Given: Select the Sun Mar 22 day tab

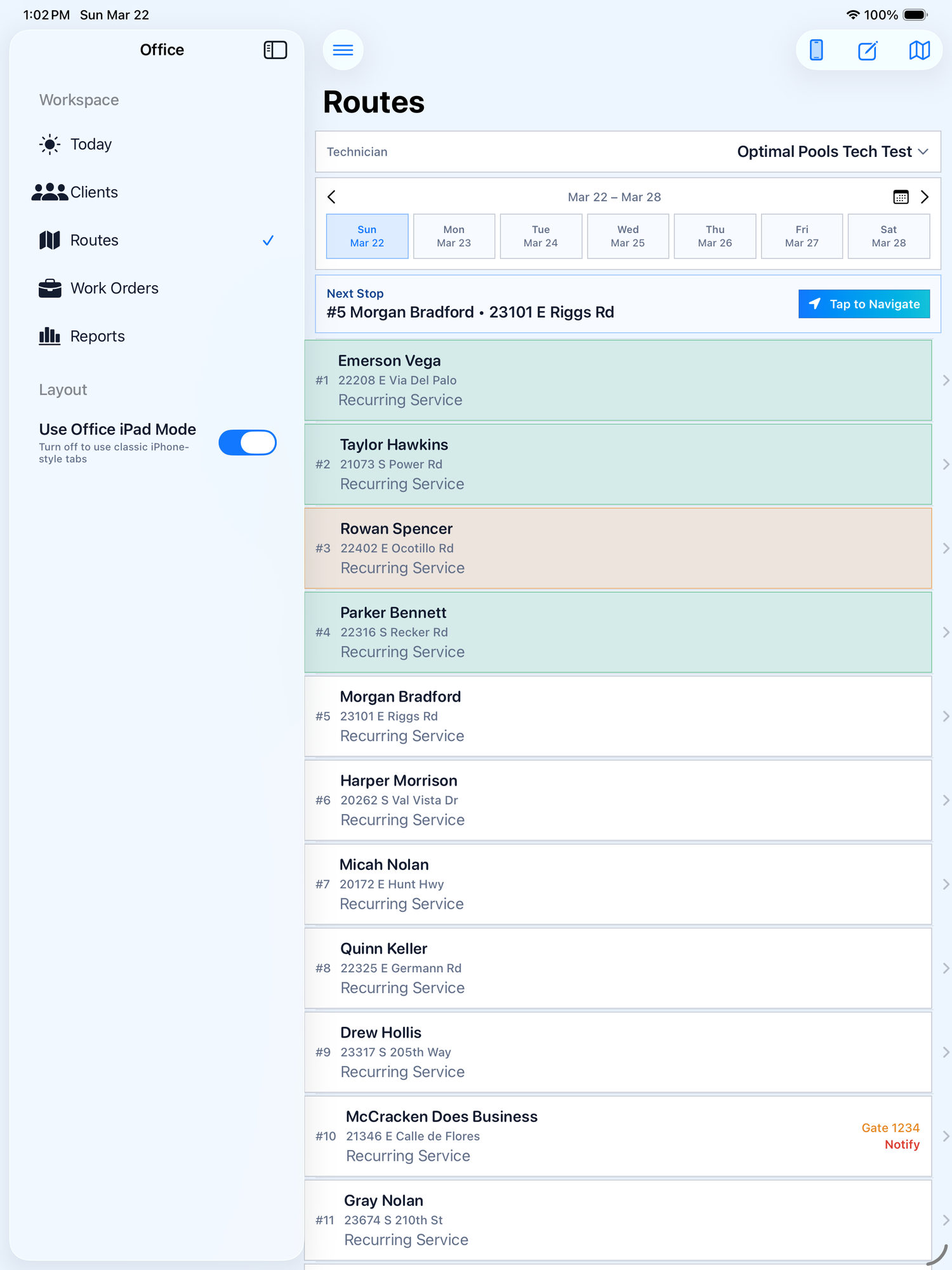Looking at the screenshot, I should tap(367, 236).
